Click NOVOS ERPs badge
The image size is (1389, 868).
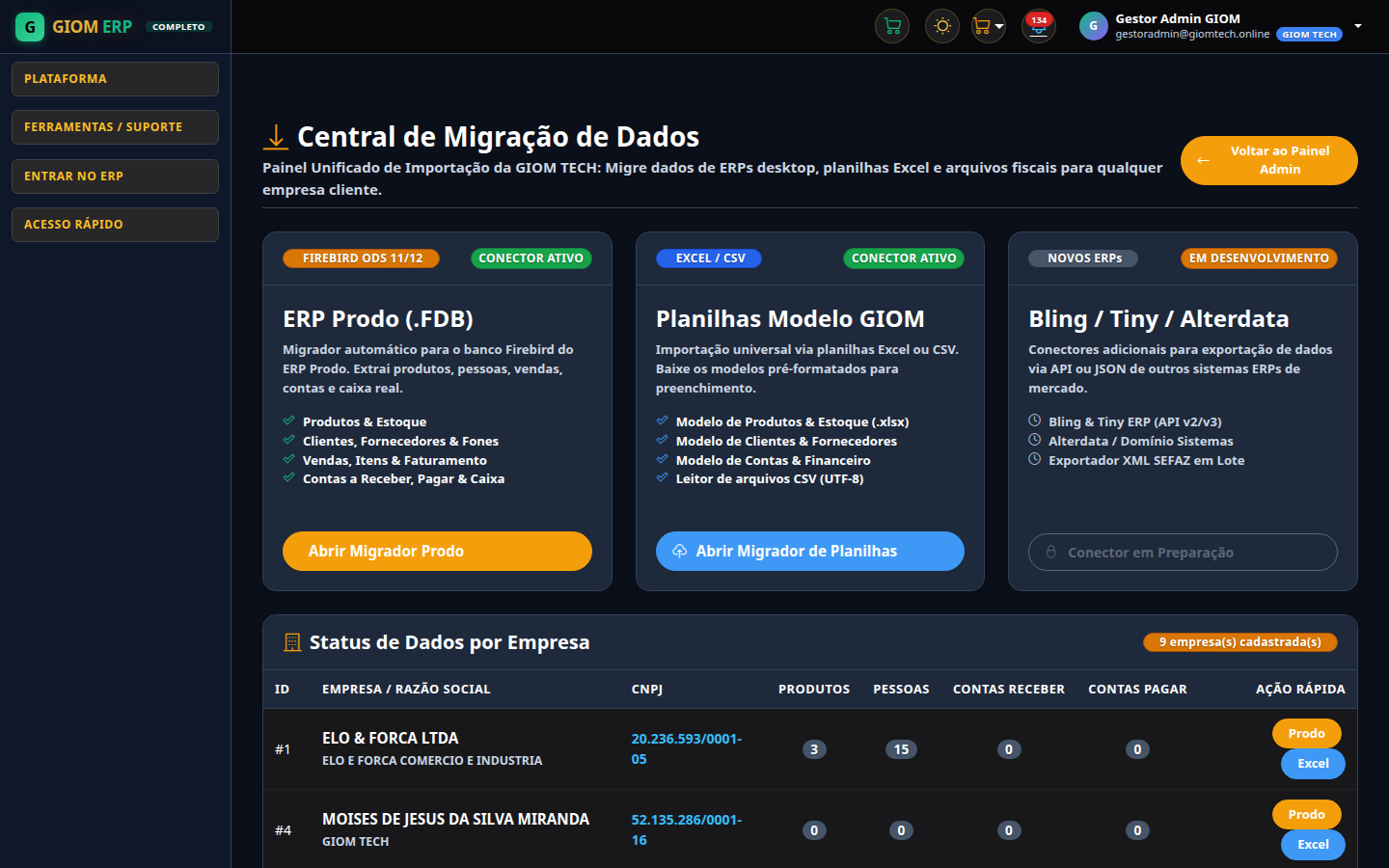coord(1084,258)
